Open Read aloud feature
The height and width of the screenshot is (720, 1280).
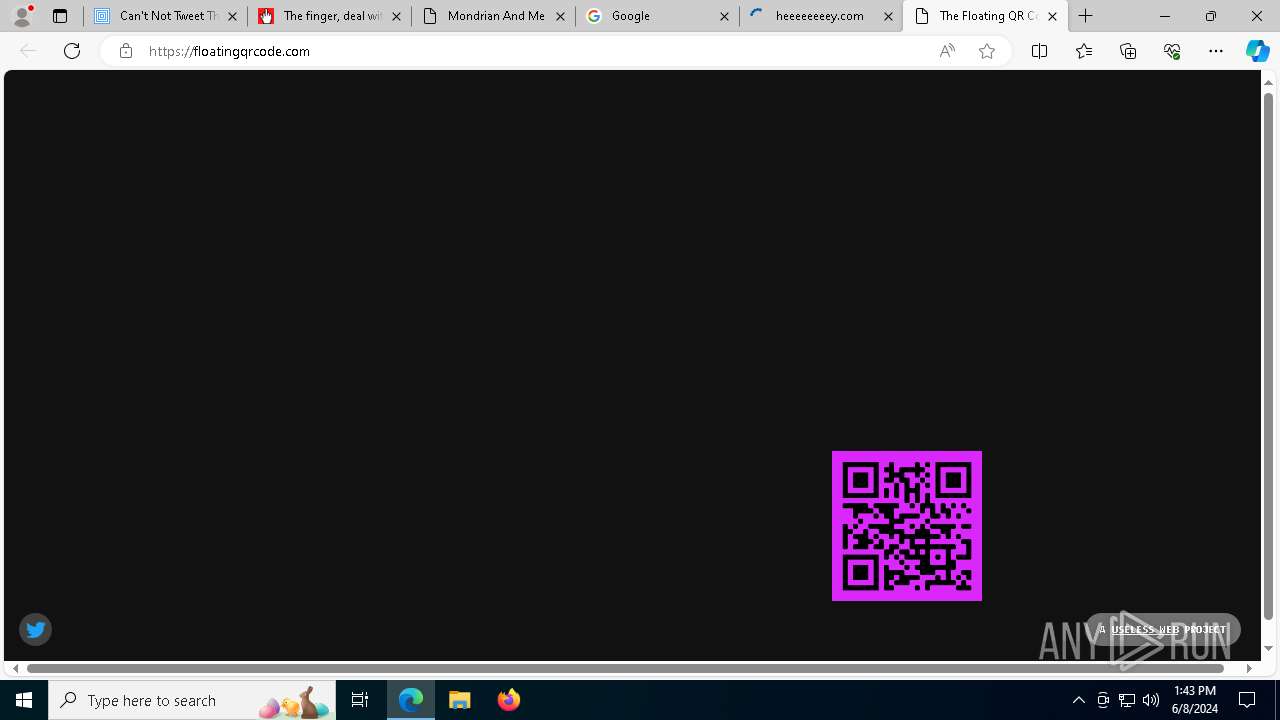click(947, 51)
